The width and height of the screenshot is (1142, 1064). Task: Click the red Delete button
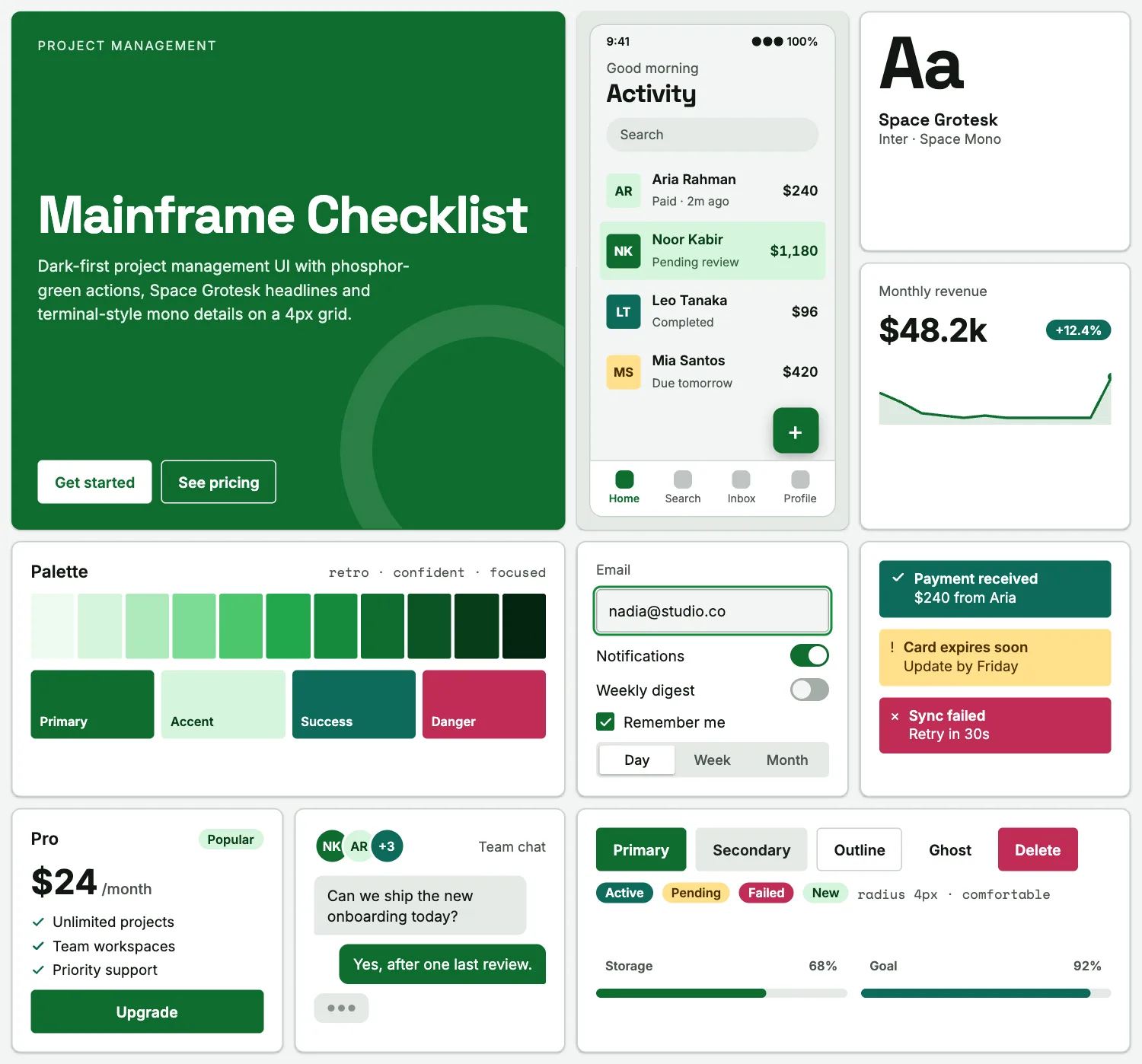pyautogui.click(x=1038, y=849)
